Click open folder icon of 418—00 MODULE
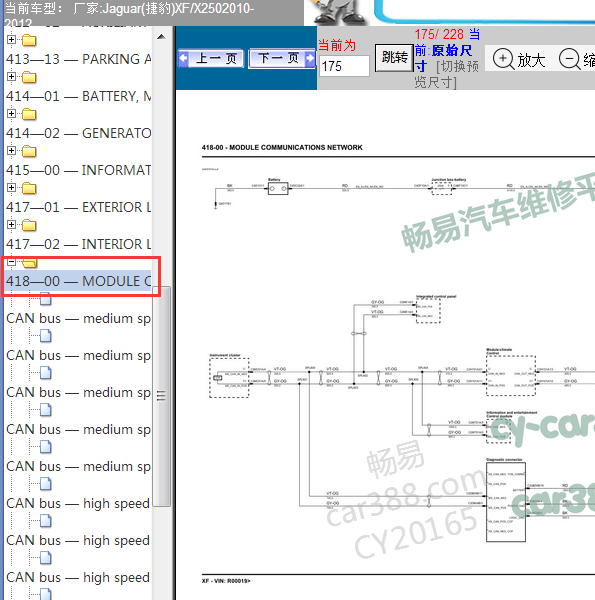 pos(29,262)
